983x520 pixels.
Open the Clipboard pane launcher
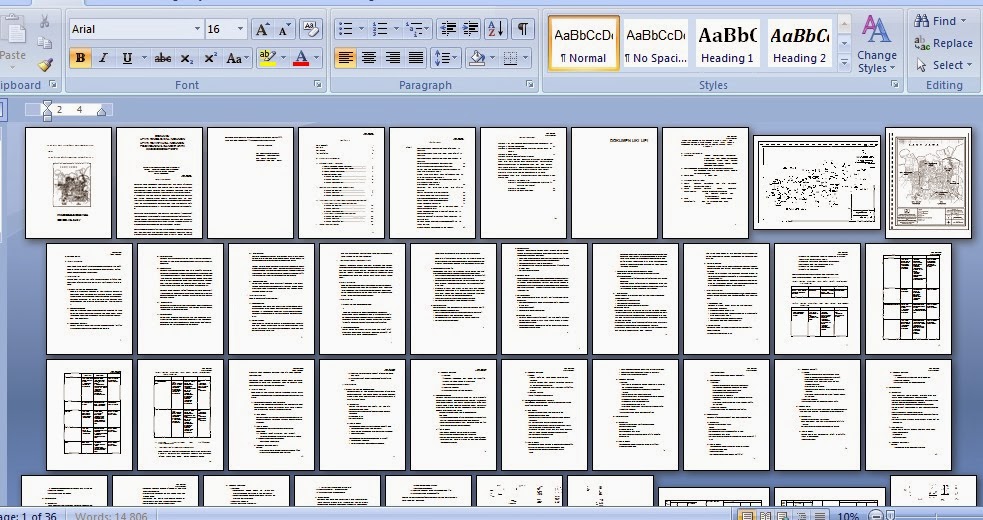53,84
